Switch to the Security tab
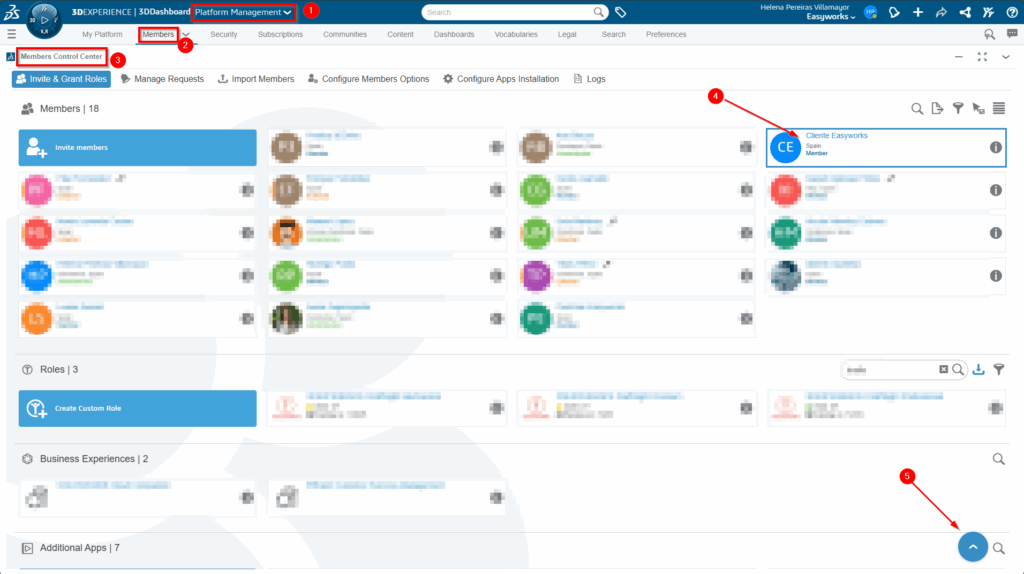 pos(223,34)
